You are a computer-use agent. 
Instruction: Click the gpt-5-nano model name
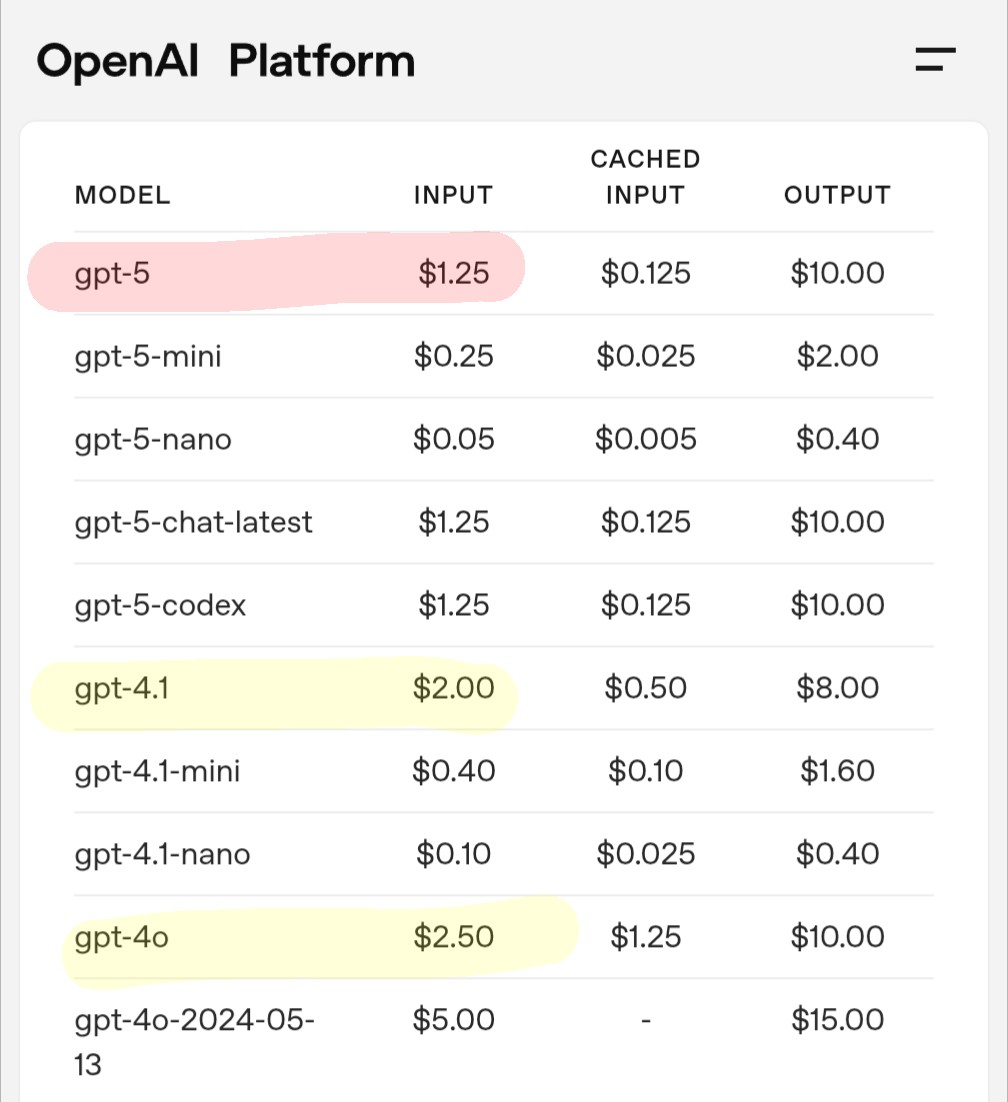point(153,439)
